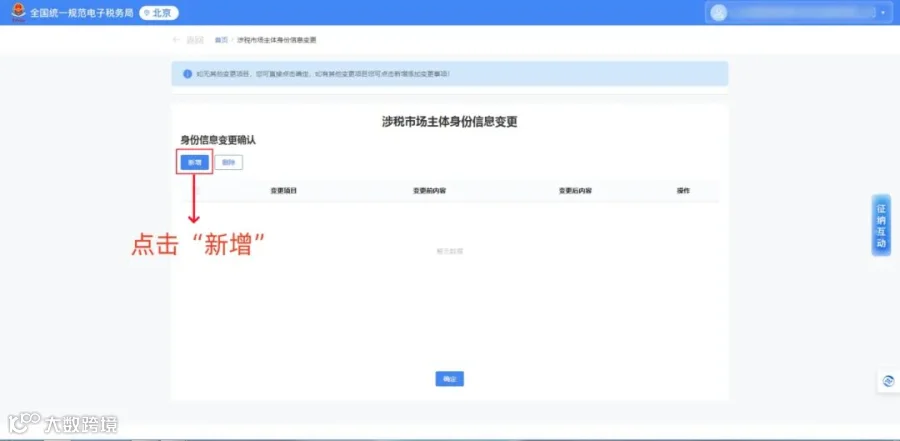
Task: Click the 身份信息变更确认 section heading
Action: [218, 140]
